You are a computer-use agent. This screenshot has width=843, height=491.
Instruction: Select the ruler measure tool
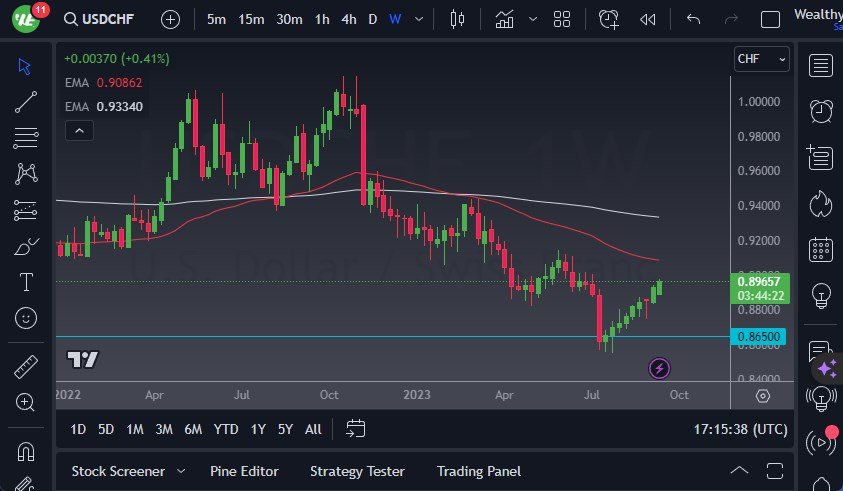coord(26,367)
